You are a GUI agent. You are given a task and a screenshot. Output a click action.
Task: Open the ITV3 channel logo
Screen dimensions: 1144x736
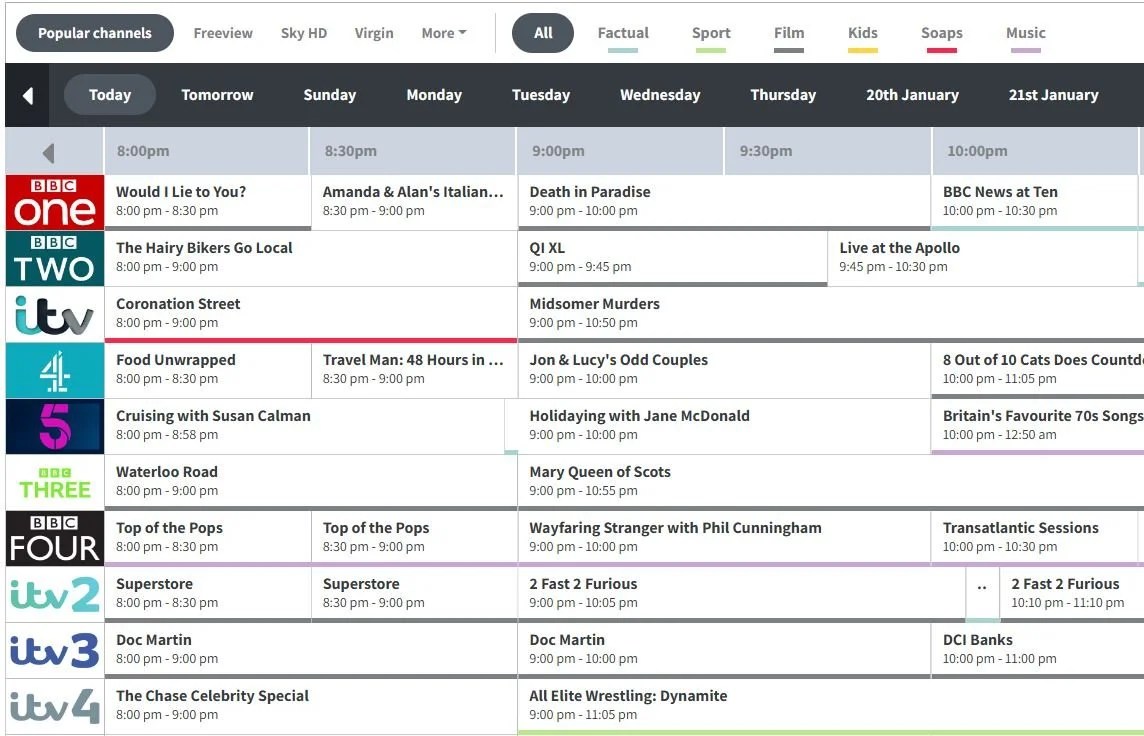[x=55, y=651]
